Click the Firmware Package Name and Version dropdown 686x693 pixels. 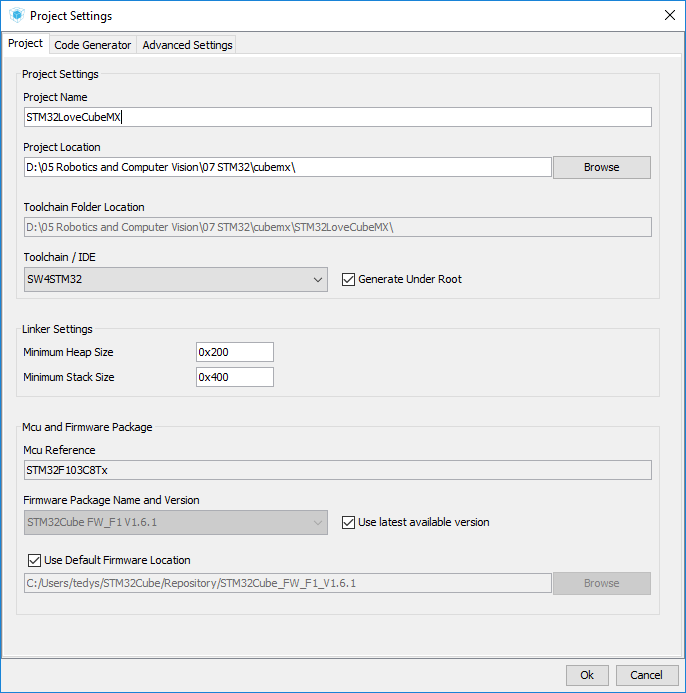(x=175, y=522)
